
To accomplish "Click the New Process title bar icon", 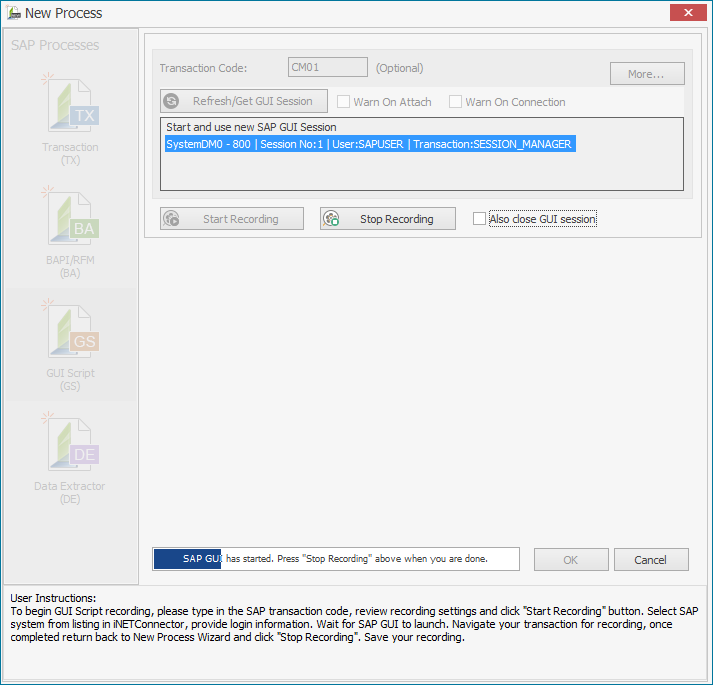I will coord(13,13).
